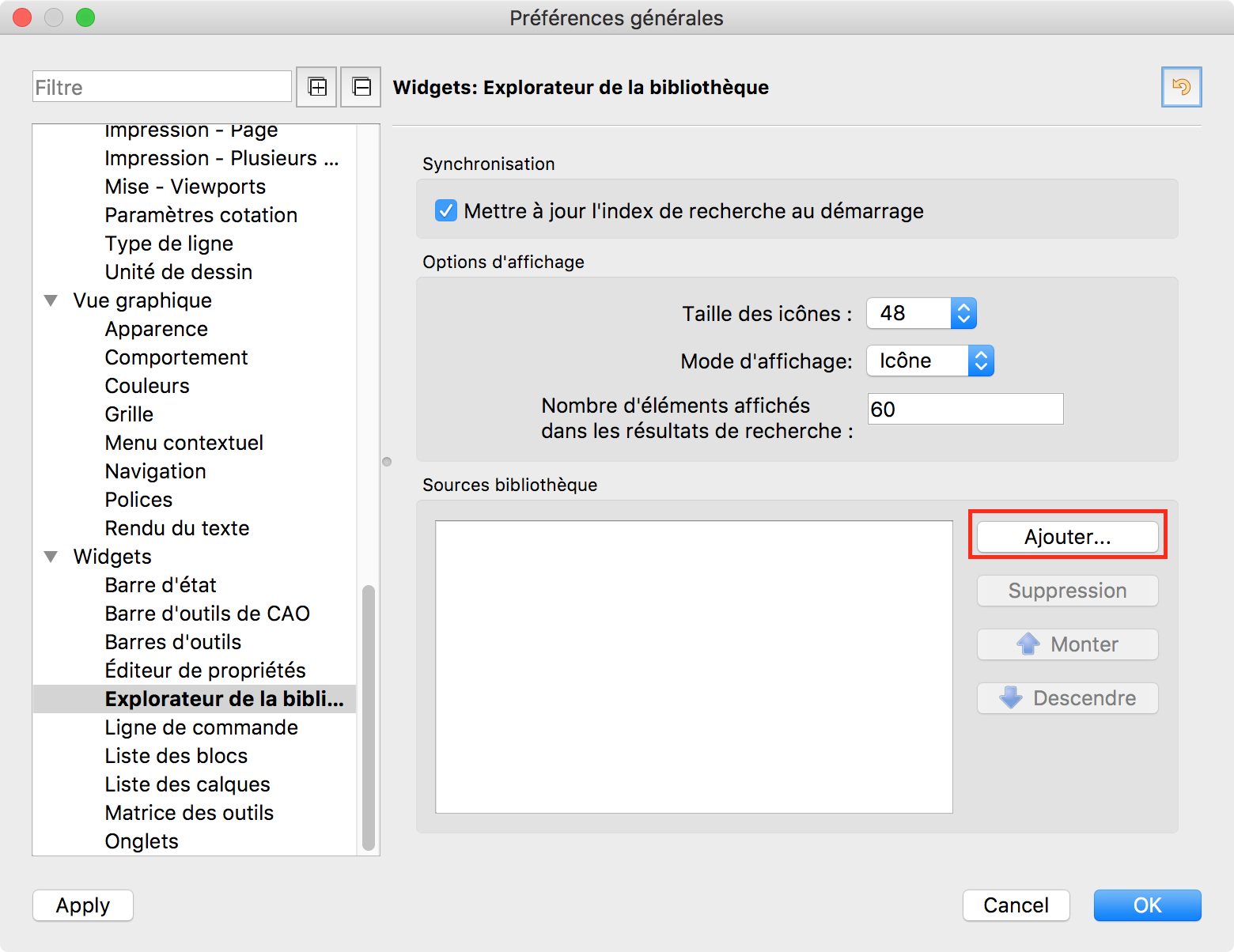
Task: Click the Cancel button
Action: tap(1016, 905)
